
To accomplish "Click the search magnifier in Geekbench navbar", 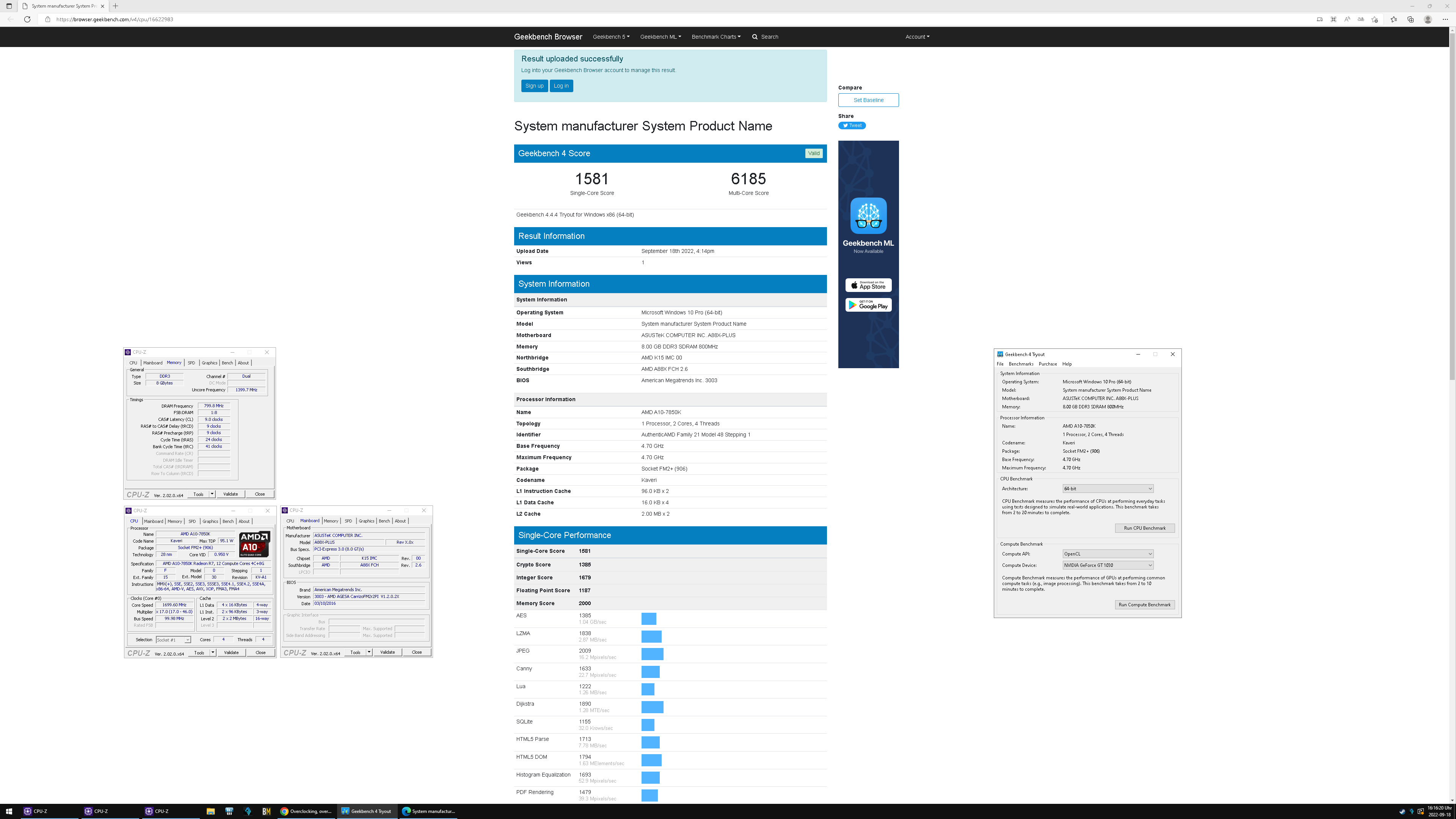I will click(755, 37).
